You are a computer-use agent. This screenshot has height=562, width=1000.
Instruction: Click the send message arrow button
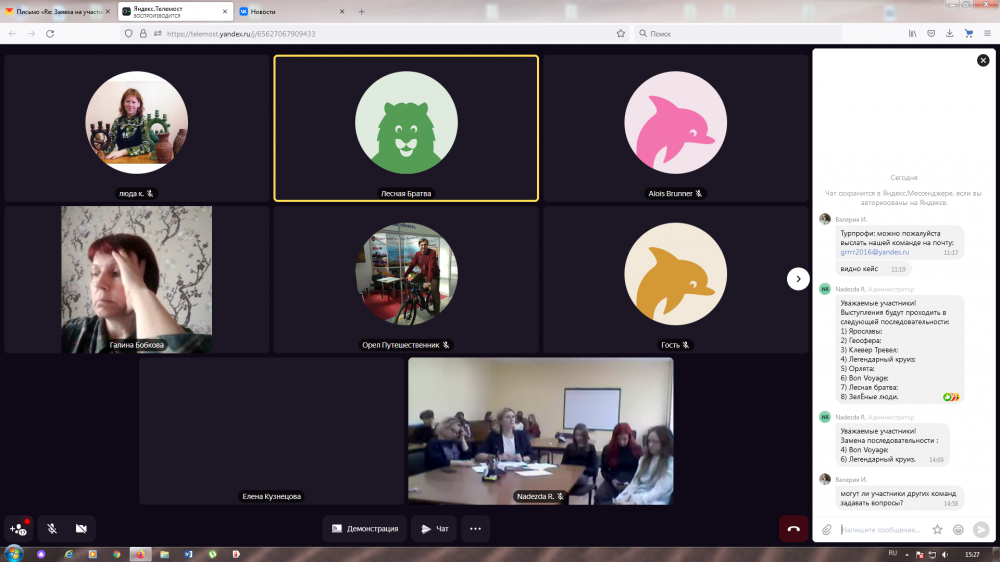tap(981, 529)
